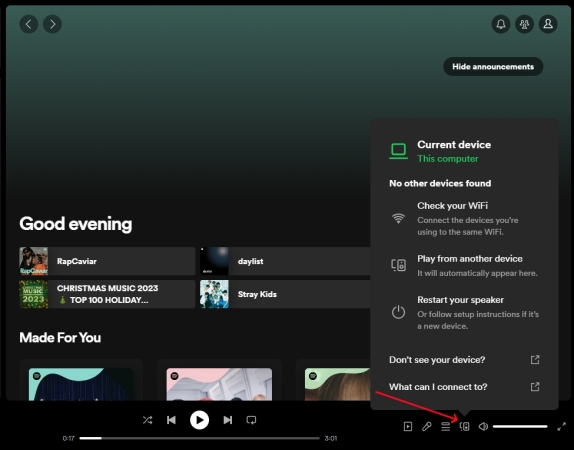
Task: Skip to previous track
Action: [x=171, y=420]
